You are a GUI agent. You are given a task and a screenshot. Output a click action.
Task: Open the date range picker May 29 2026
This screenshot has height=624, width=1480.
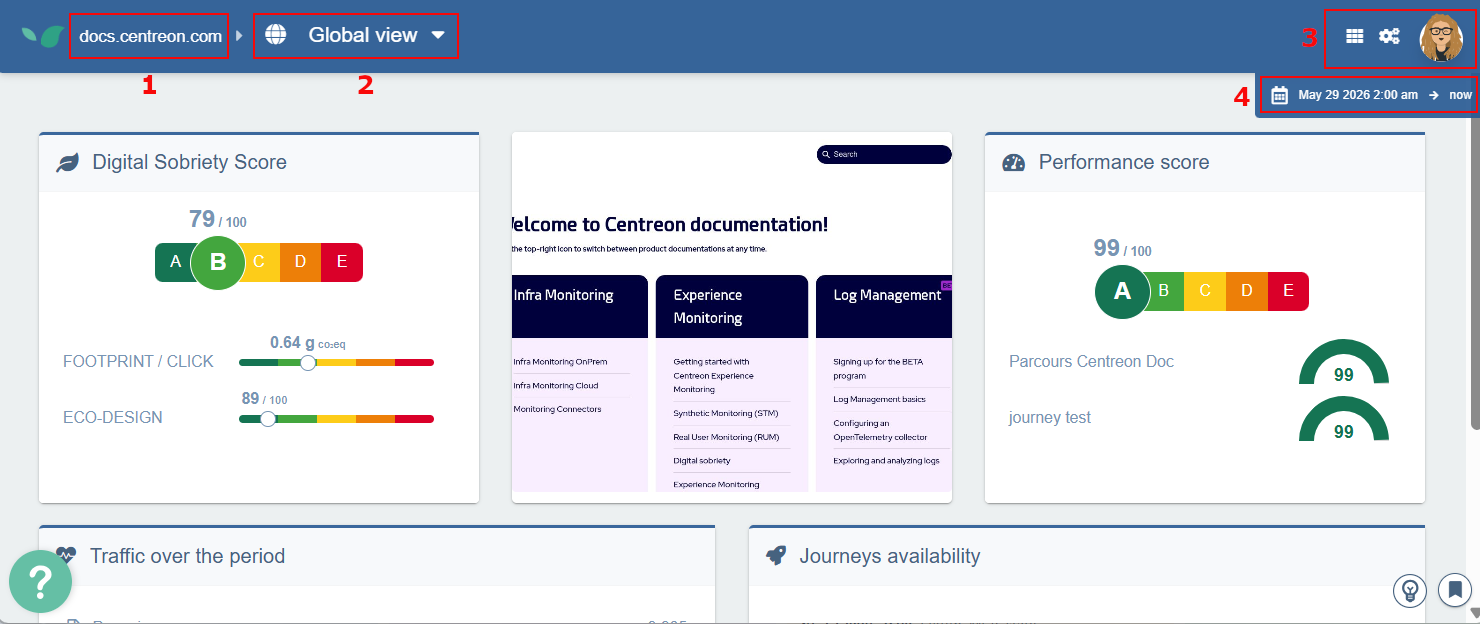point(1358,95)
